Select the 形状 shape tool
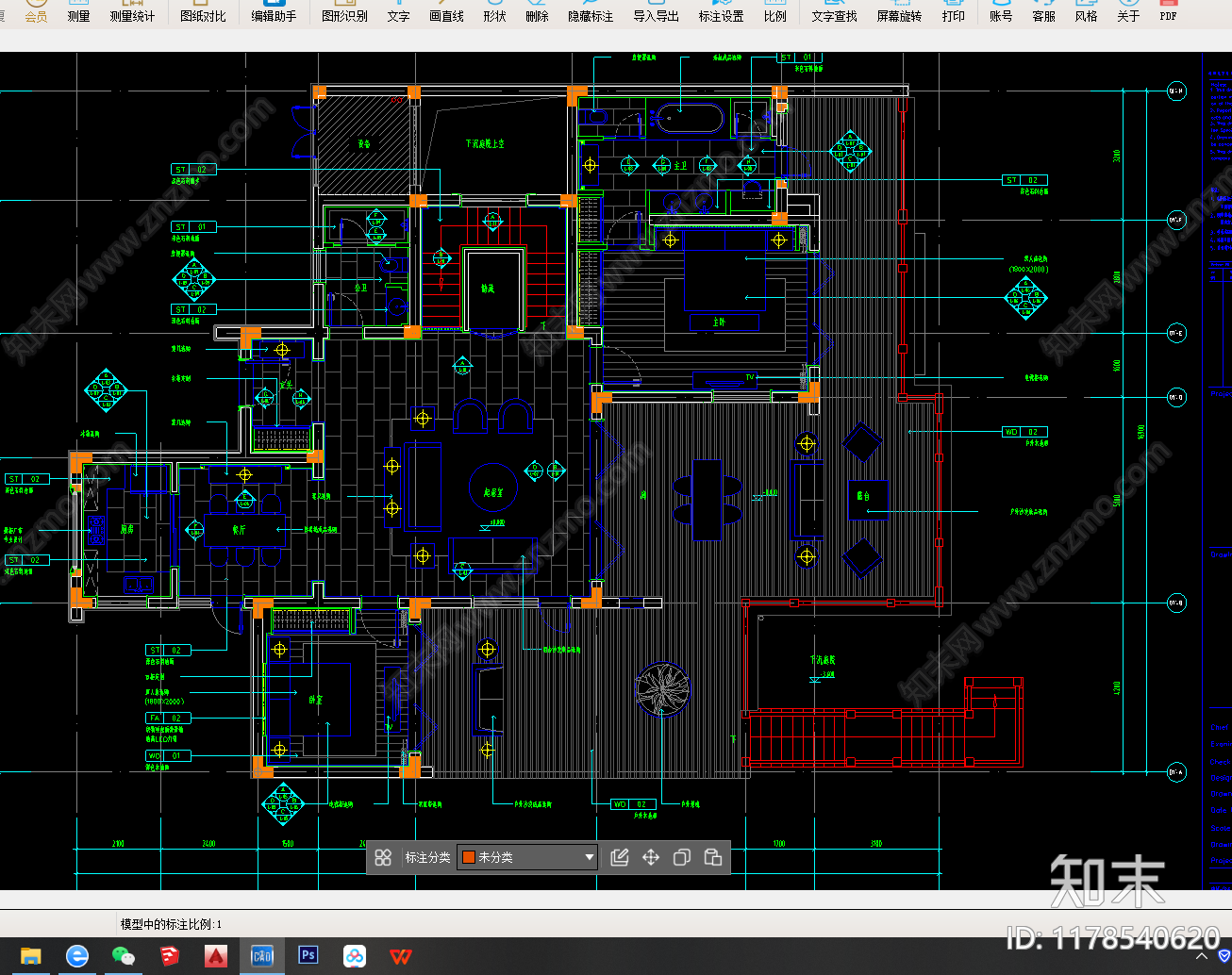 click(x=494, y=11)
